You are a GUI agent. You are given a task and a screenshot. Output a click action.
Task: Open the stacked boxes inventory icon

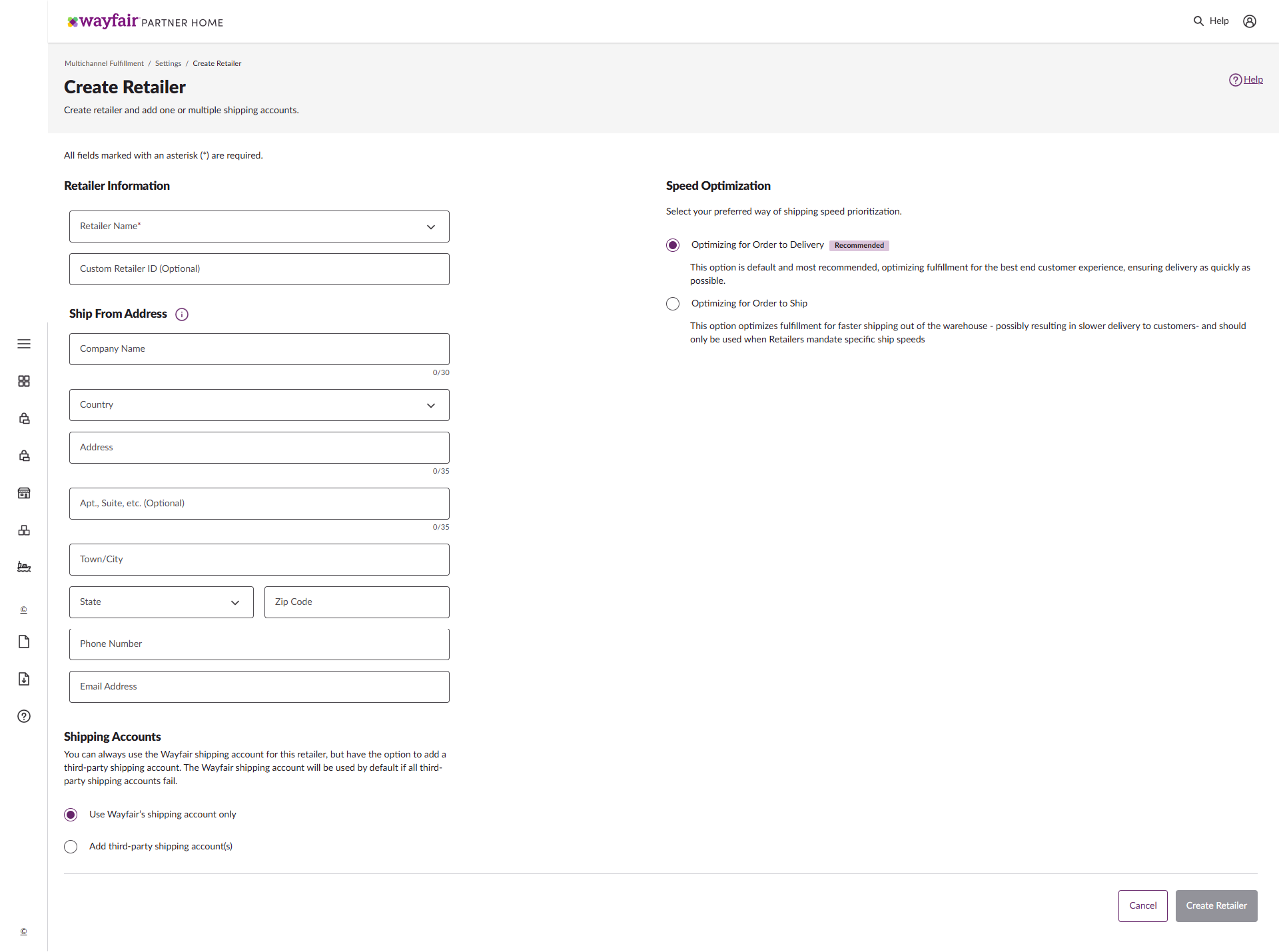(x=24, y=530)
